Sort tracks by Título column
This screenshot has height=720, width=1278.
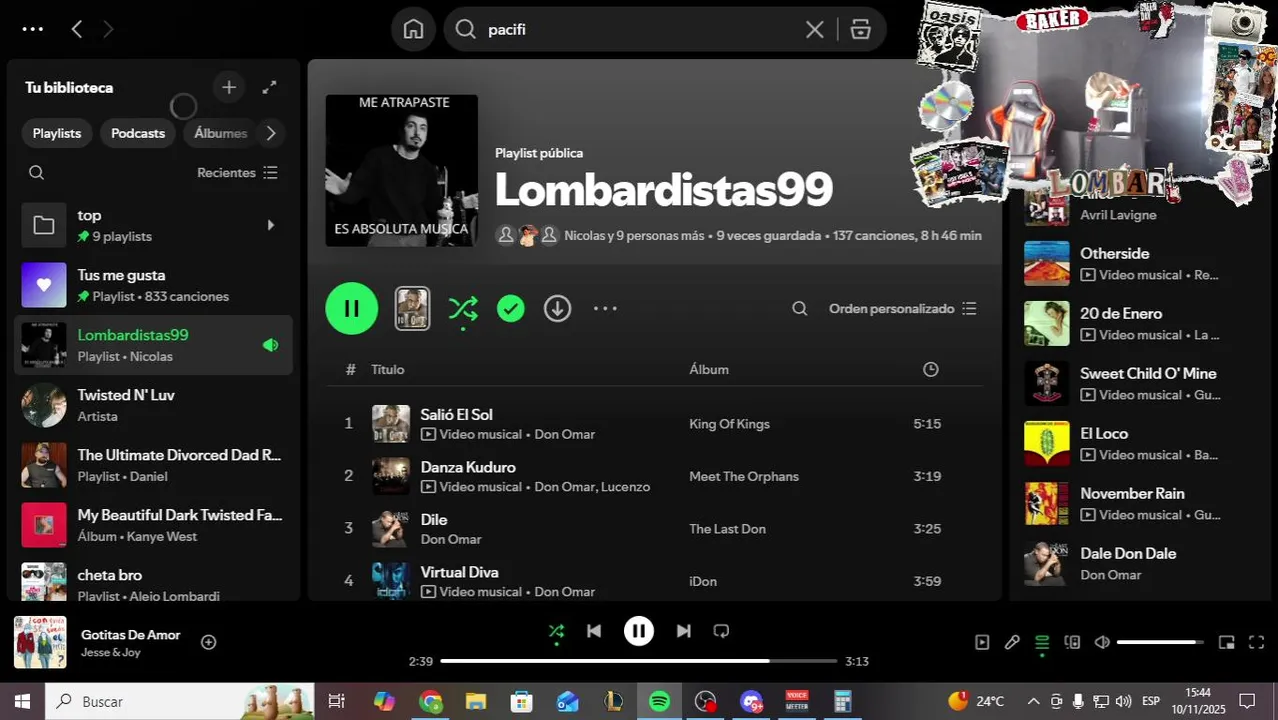click(x=388, y=369)
